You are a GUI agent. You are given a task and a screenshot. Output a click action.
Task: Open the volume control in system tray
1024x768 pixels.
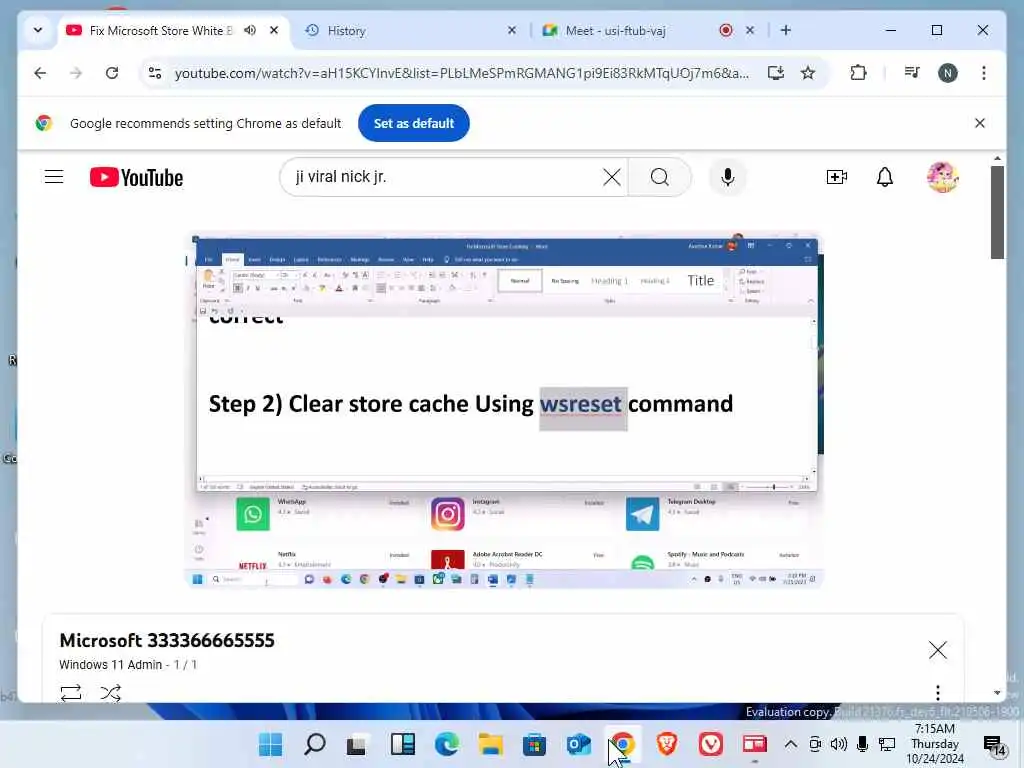tap(839, 744)
